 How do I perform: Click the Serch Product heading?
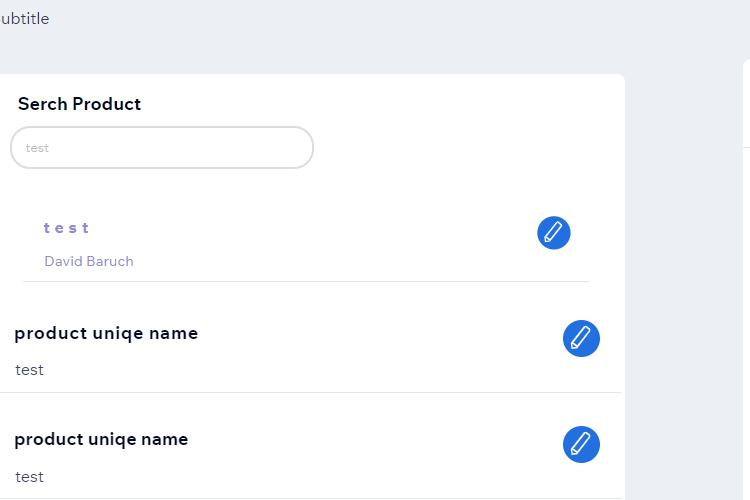point(79,104)
